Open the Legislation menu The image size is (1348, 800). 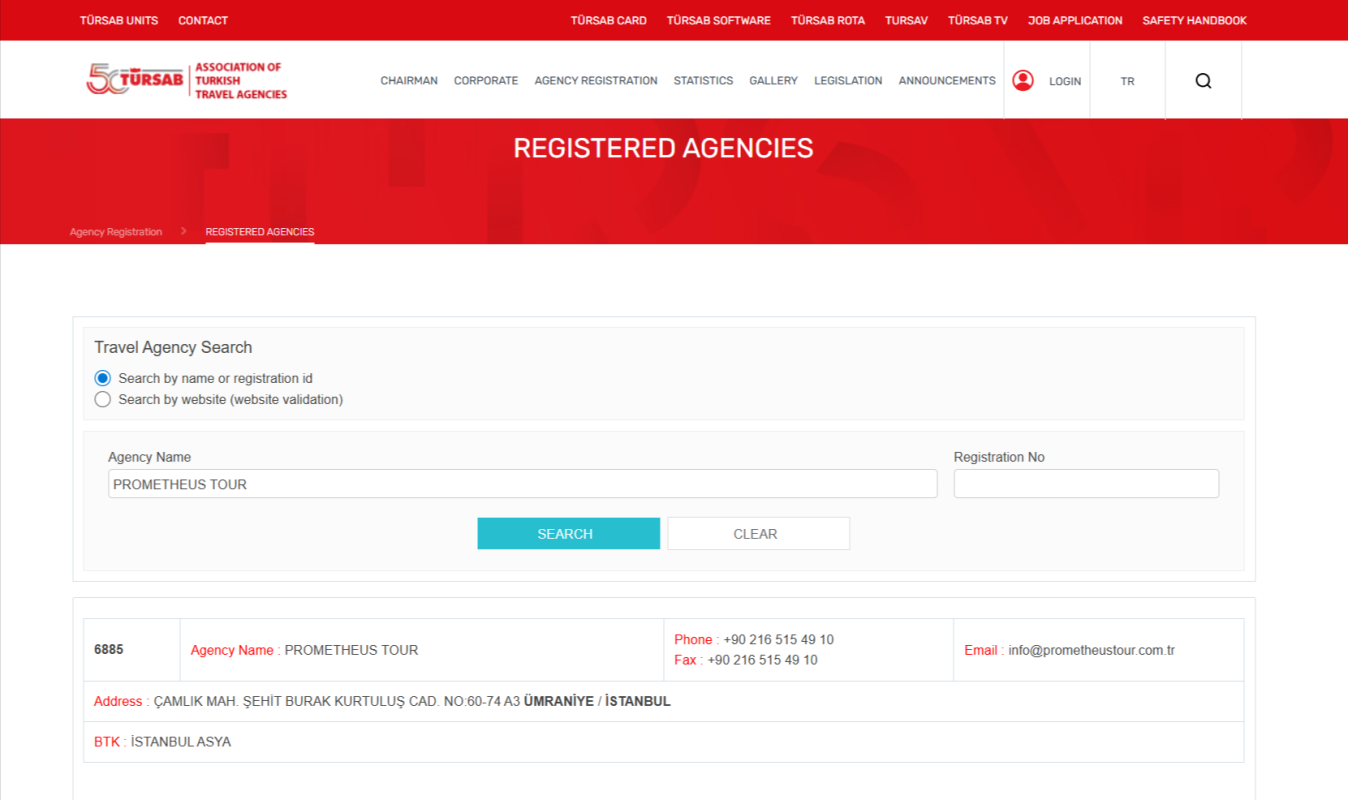click(x=848, y=81)
